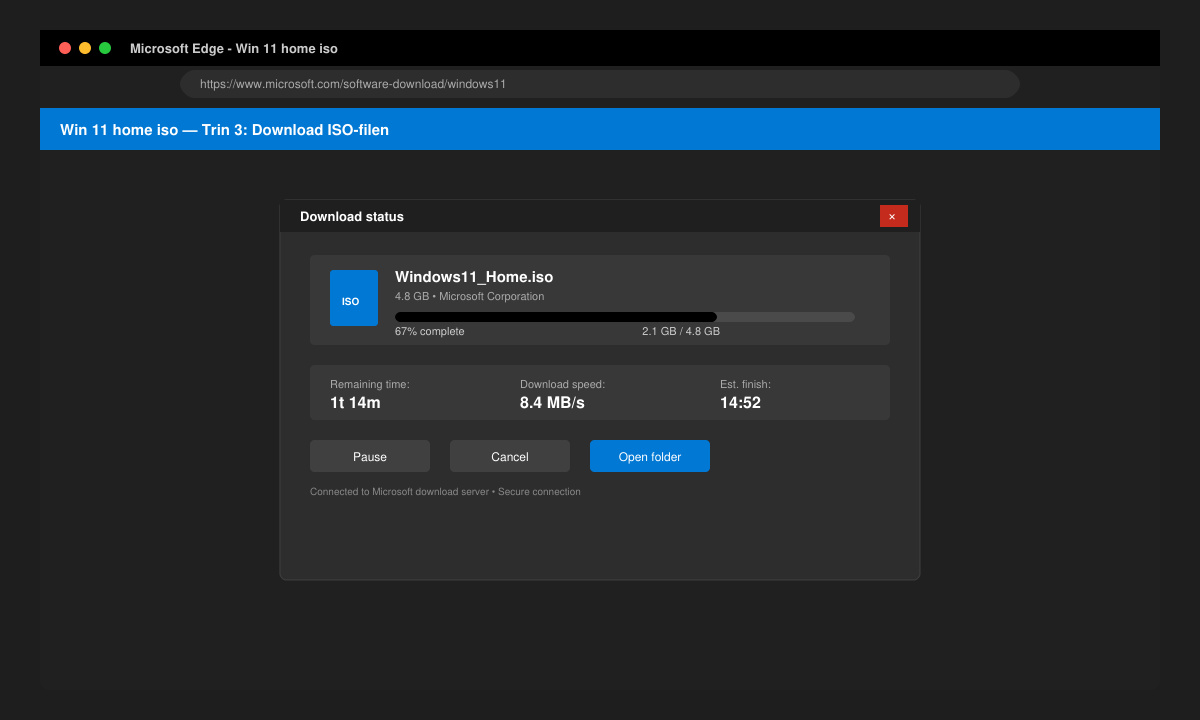This screenshot has width=1200, height=720.
Task: Cancel the ISO download
Action: tap(510, 456)
